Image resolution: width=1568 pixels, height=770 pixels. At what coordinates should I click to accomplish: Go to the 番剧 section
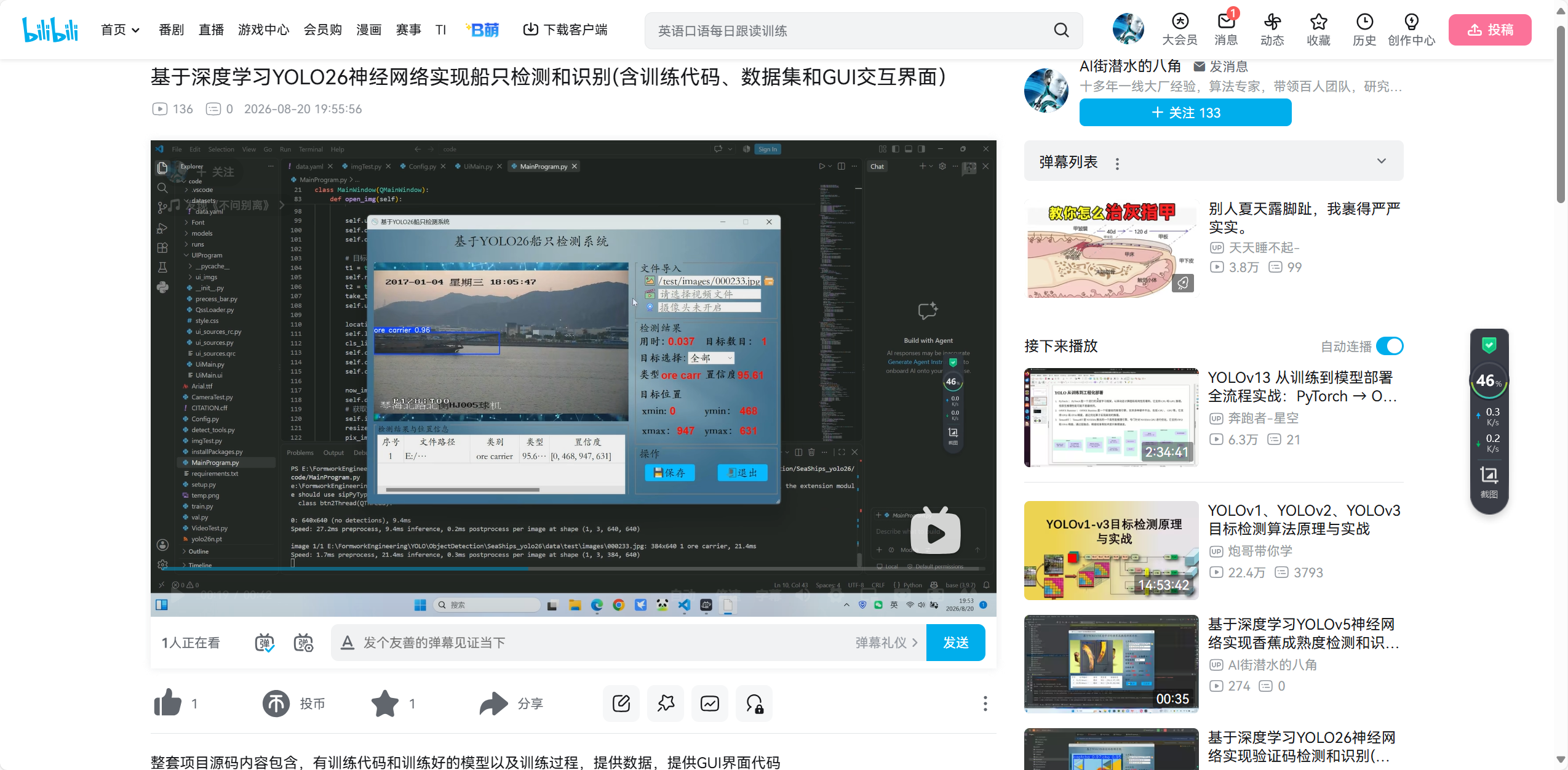(171, 30)
